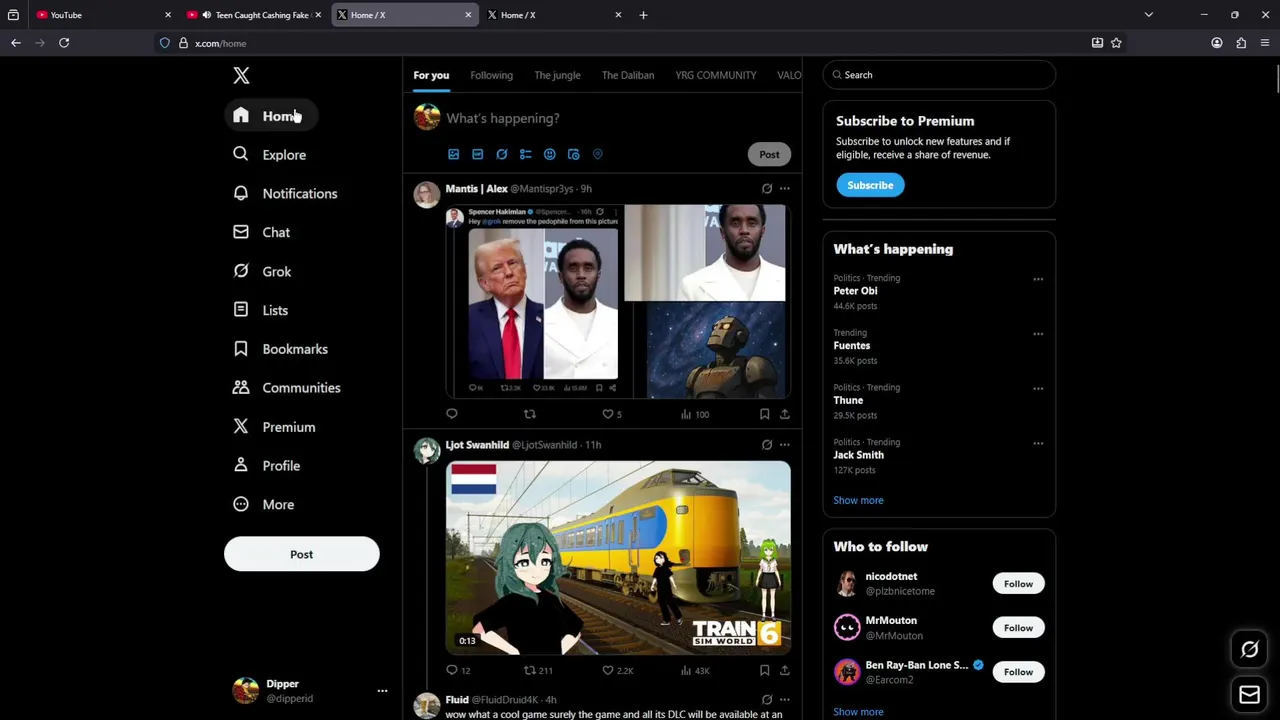Open options for Peter Obi trend

coord(1038,279)
